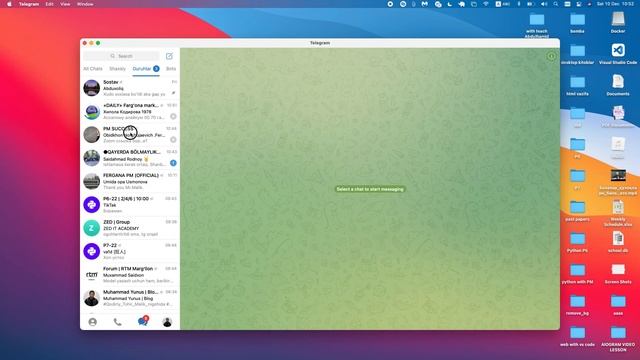Open the Chats bubble icon with red badge

pos(142,321)
